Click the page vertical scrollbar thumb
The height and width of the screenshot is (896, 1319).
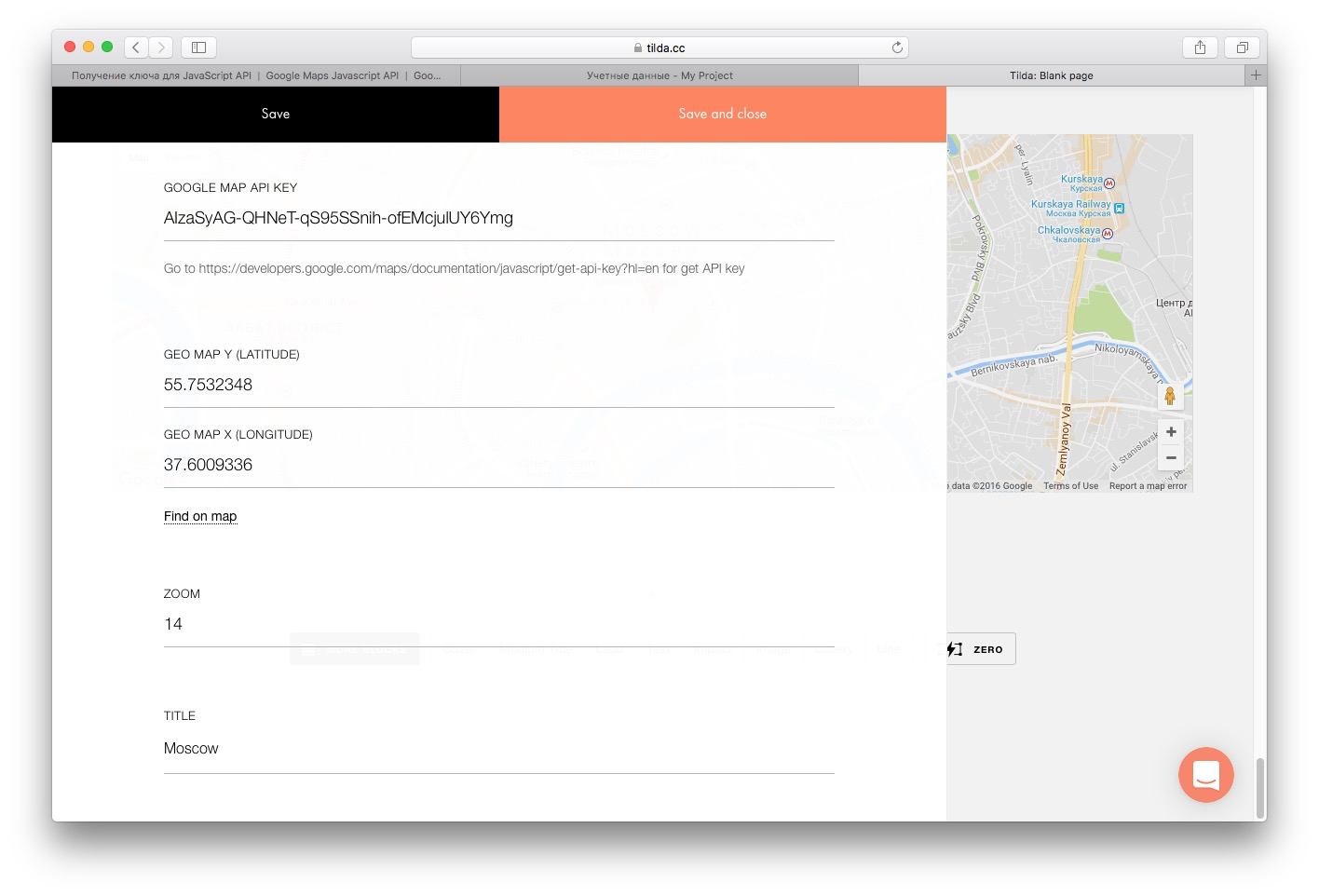click(x=1260, y=788)
